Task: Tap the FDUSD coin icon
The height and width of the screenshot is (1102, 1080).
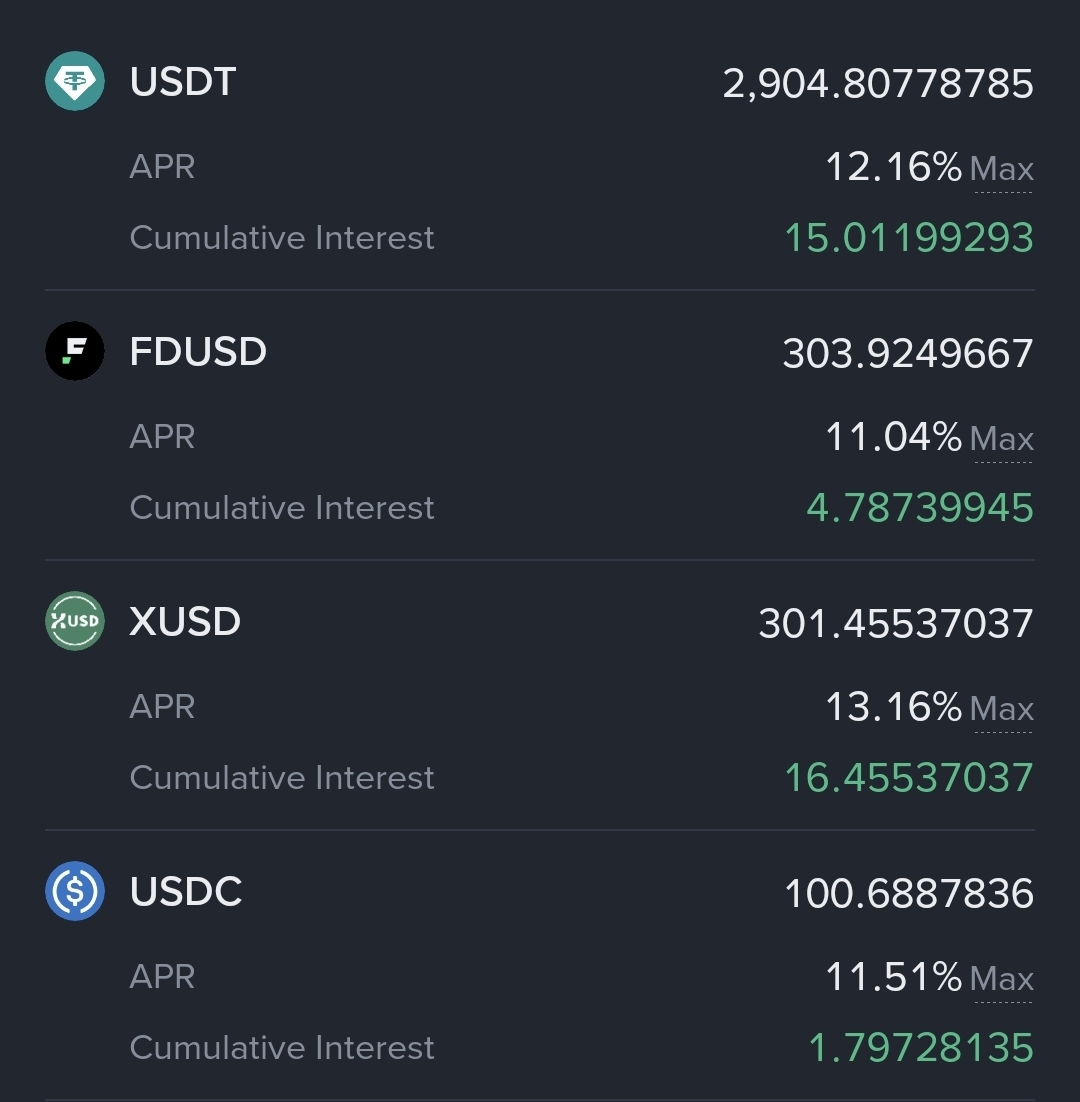Action: click(x=75, y=351)
